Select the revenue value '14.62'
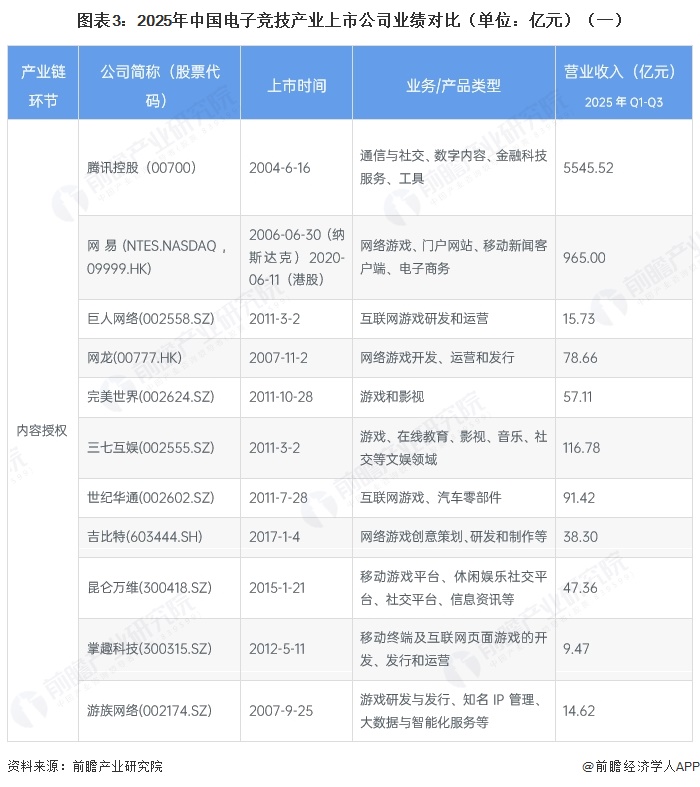 (x=579, y=711)
